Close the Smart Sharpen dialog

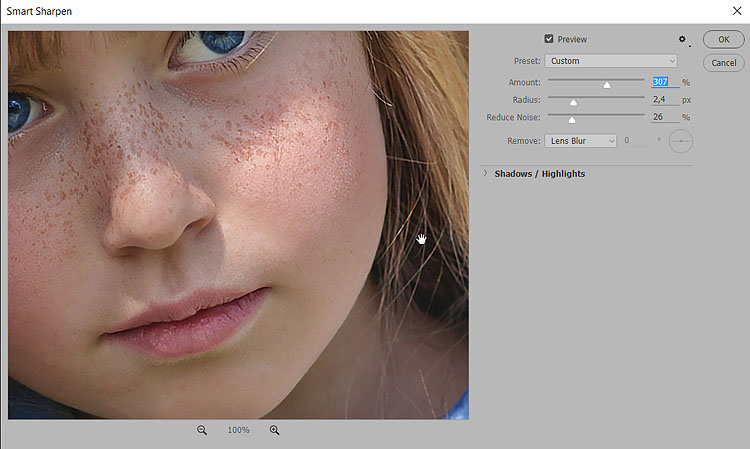tap(736, 11)
